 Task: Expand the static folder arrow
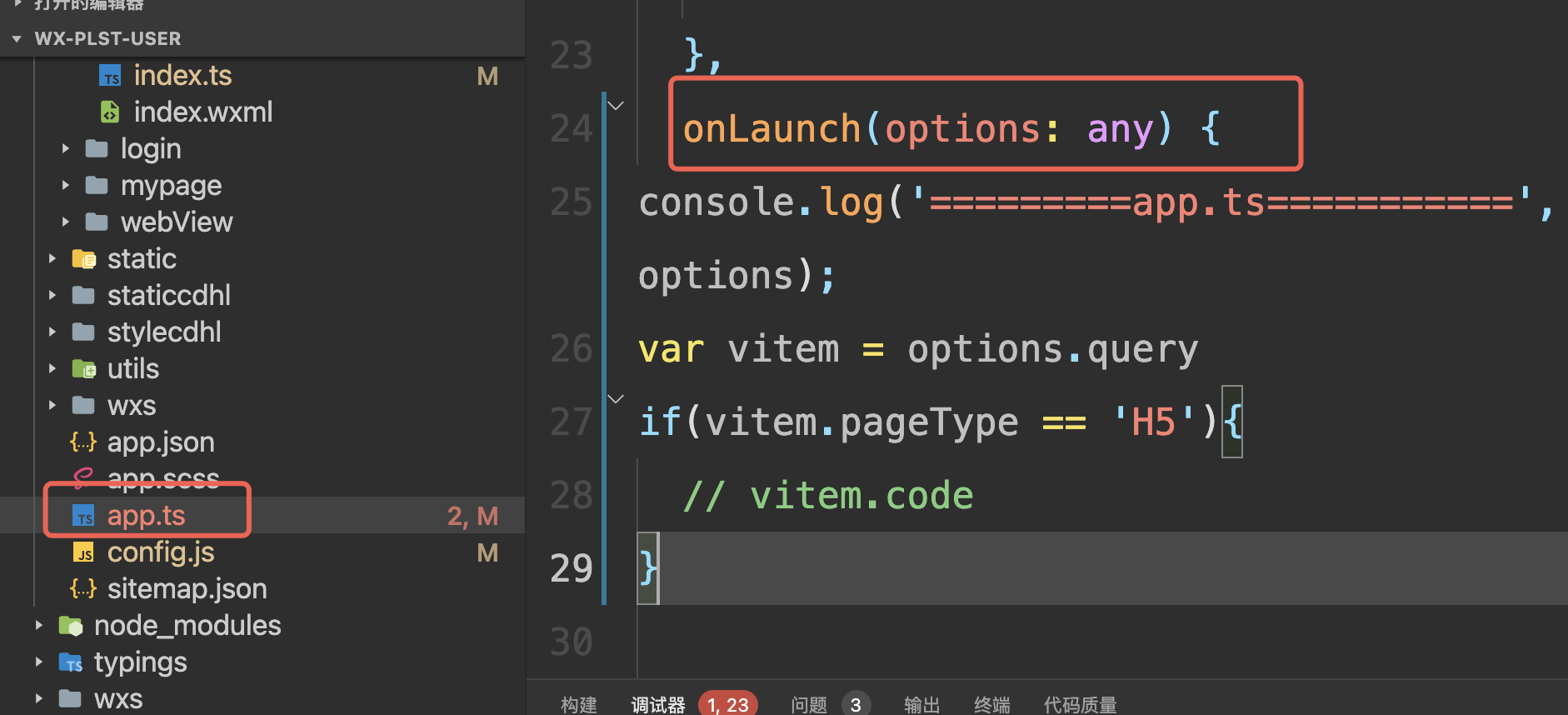point(52,258)
